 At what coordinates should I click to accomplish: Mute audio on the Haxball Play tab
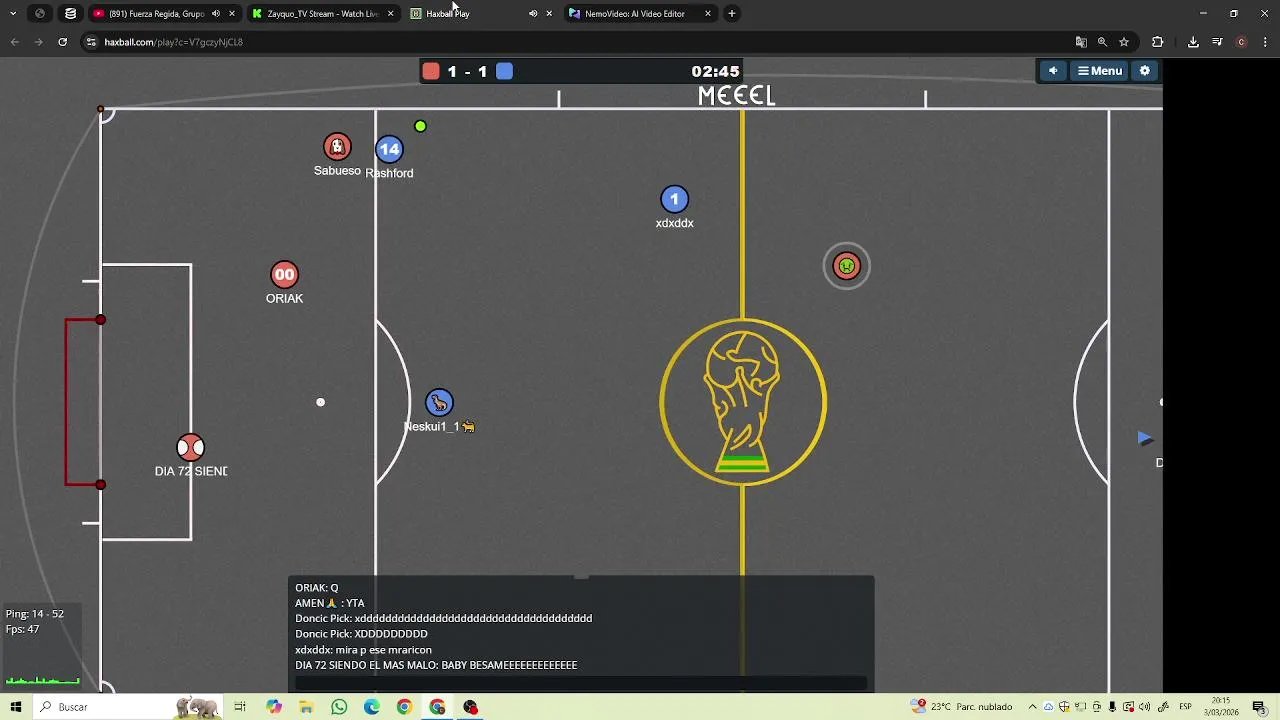coord(533,14)
